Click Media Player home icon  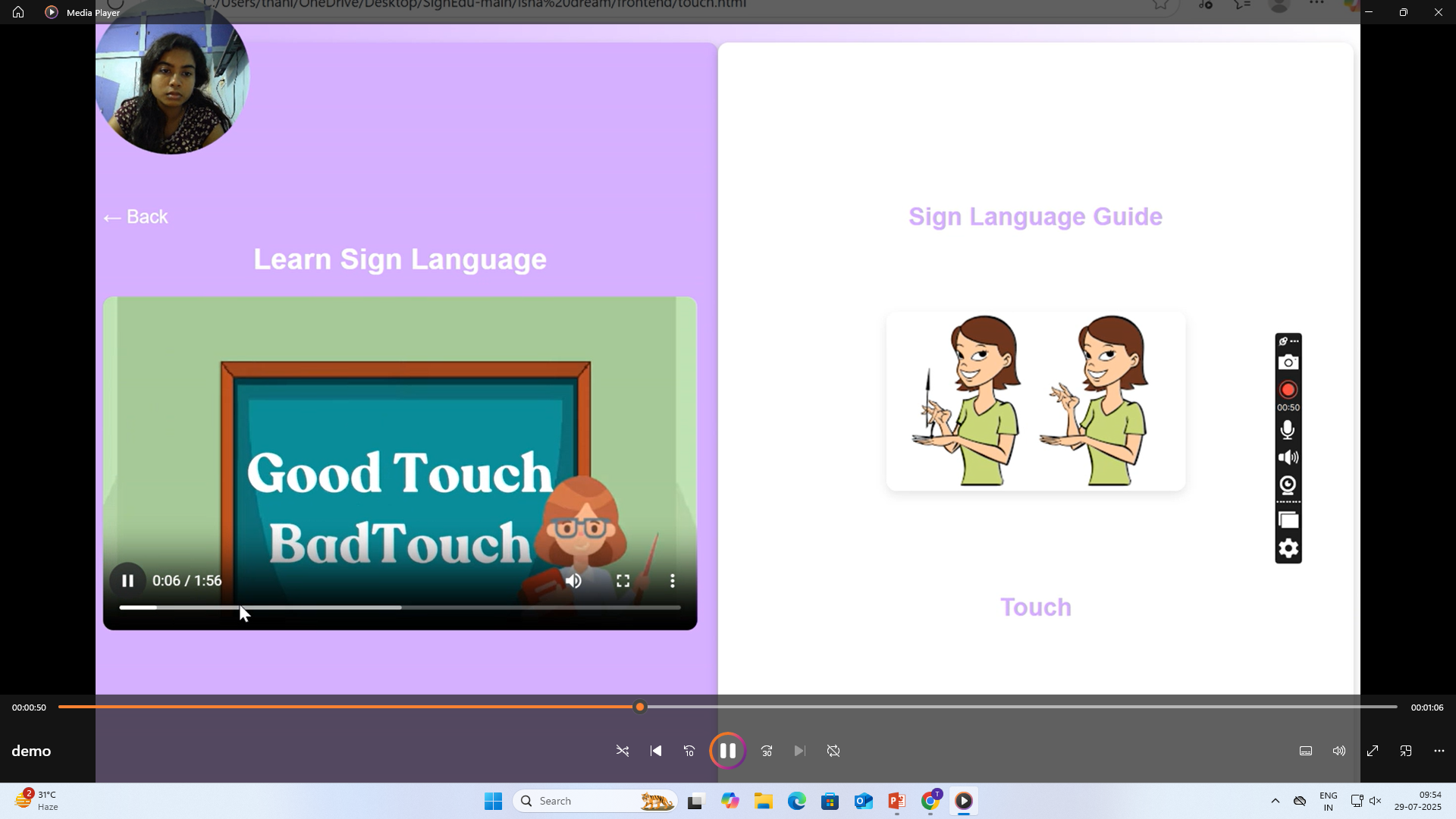[18, 12]
